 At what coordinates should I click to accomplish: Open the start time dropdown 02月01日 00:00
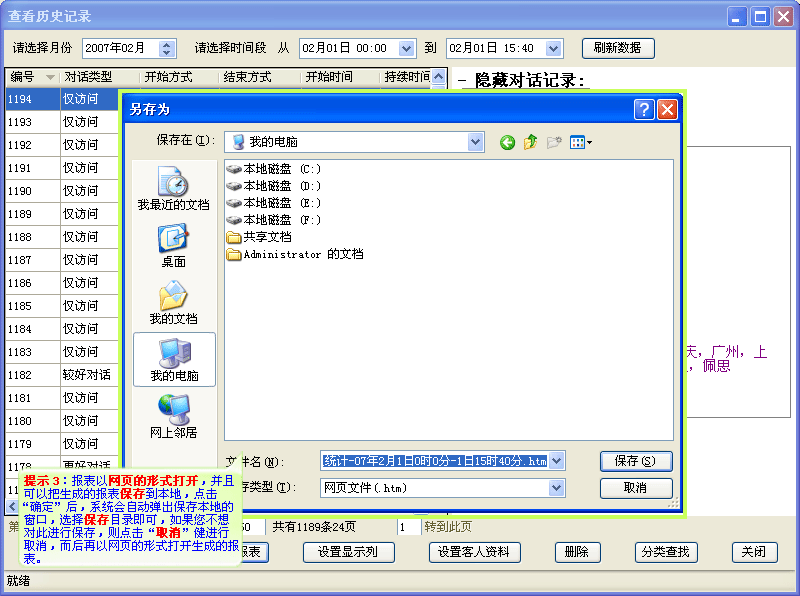406,48
